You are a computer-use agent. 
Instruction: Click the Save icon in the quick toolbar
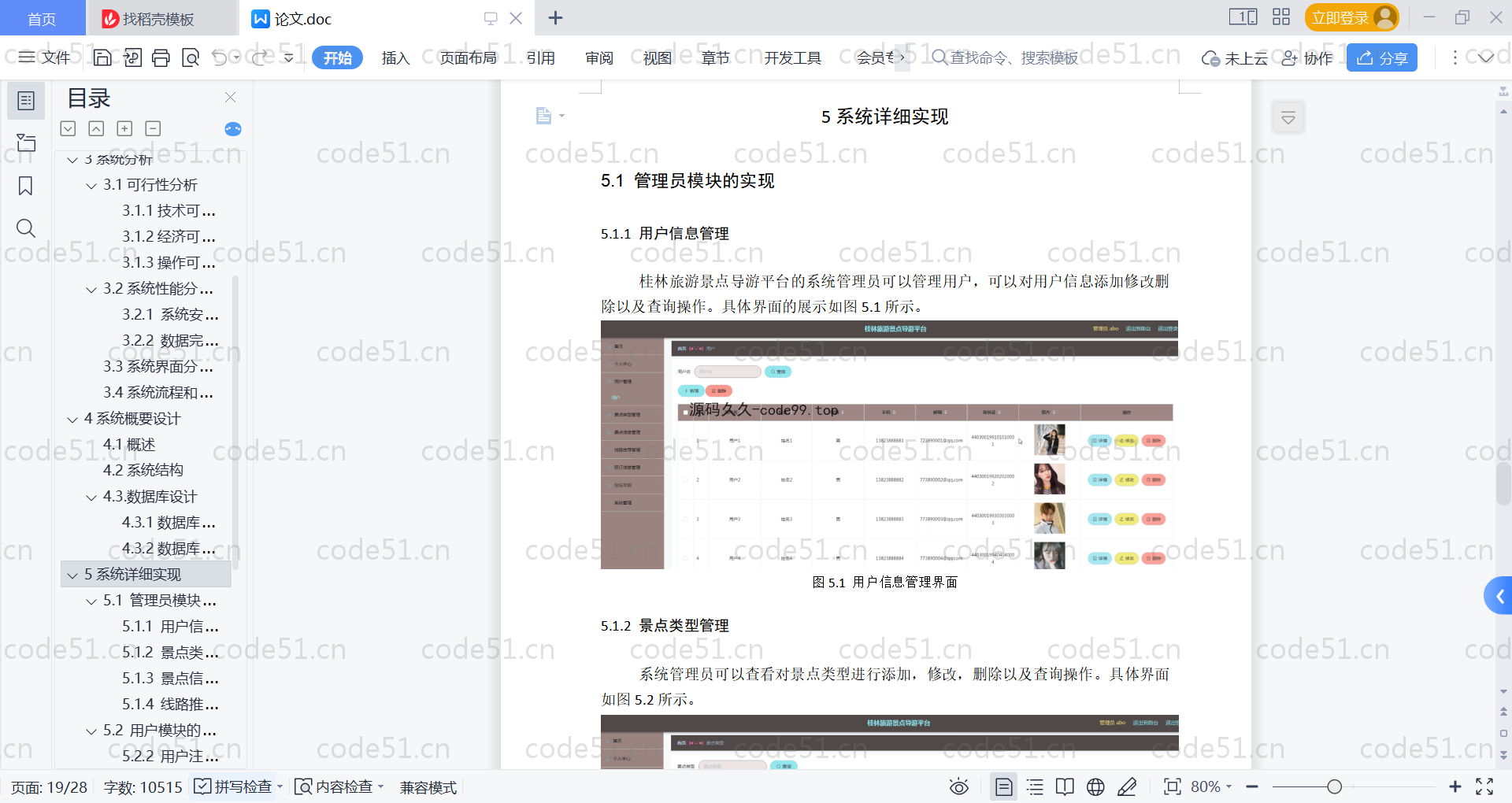(102, 57)
